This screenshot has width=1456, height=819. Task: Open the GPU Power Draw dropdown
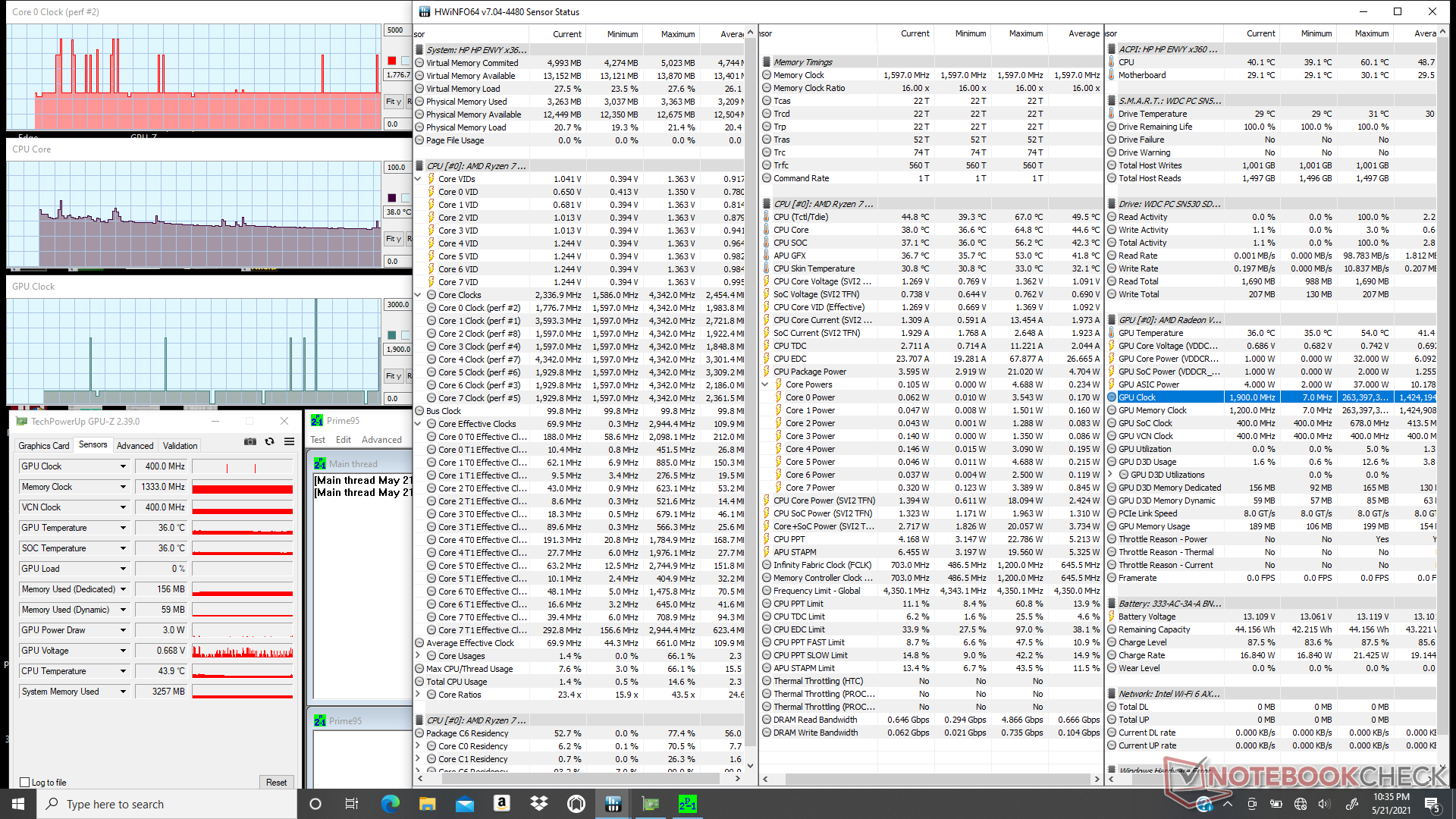click(x=123, y=630)
